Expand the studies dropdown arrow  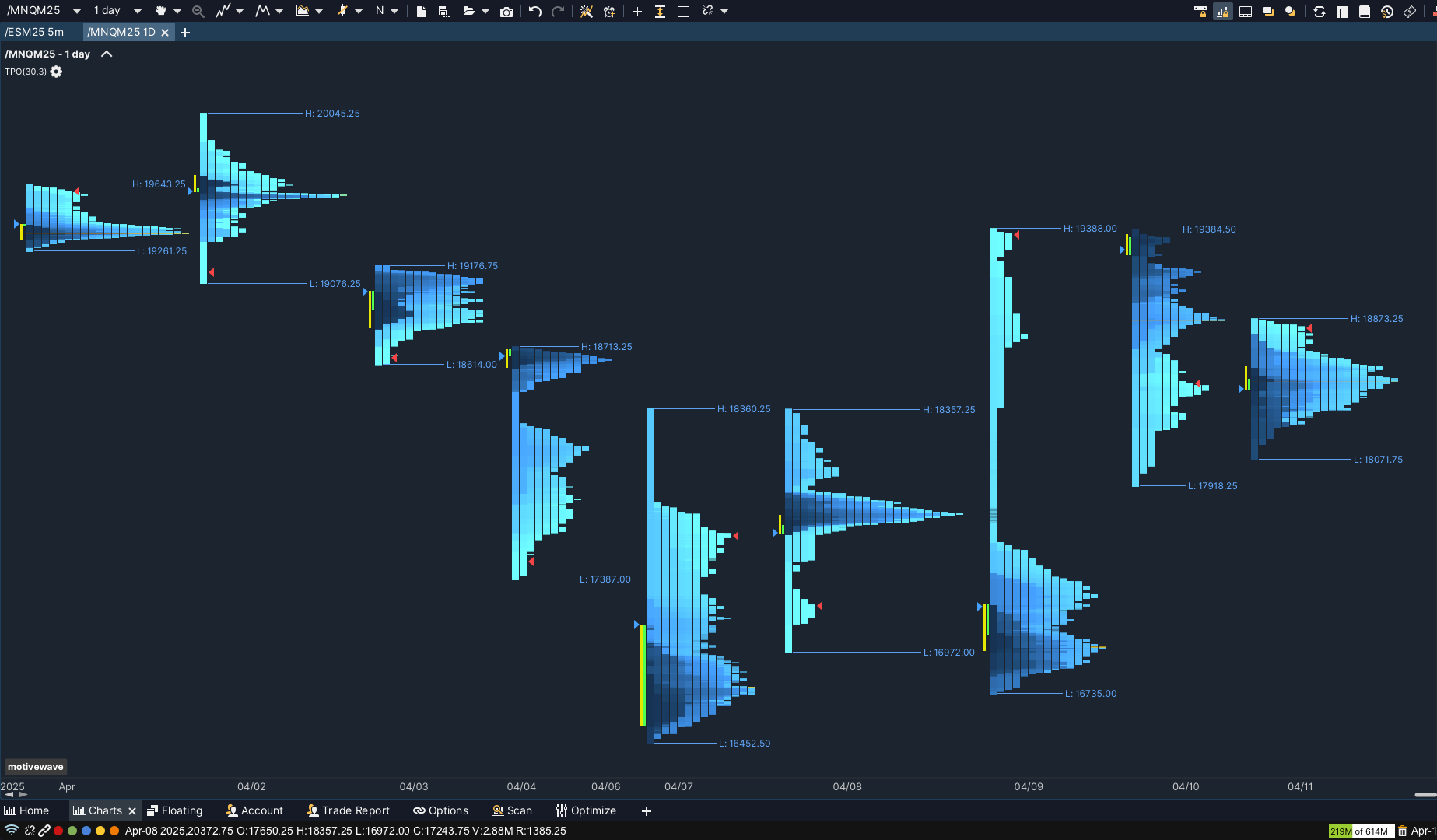point(319,12)
